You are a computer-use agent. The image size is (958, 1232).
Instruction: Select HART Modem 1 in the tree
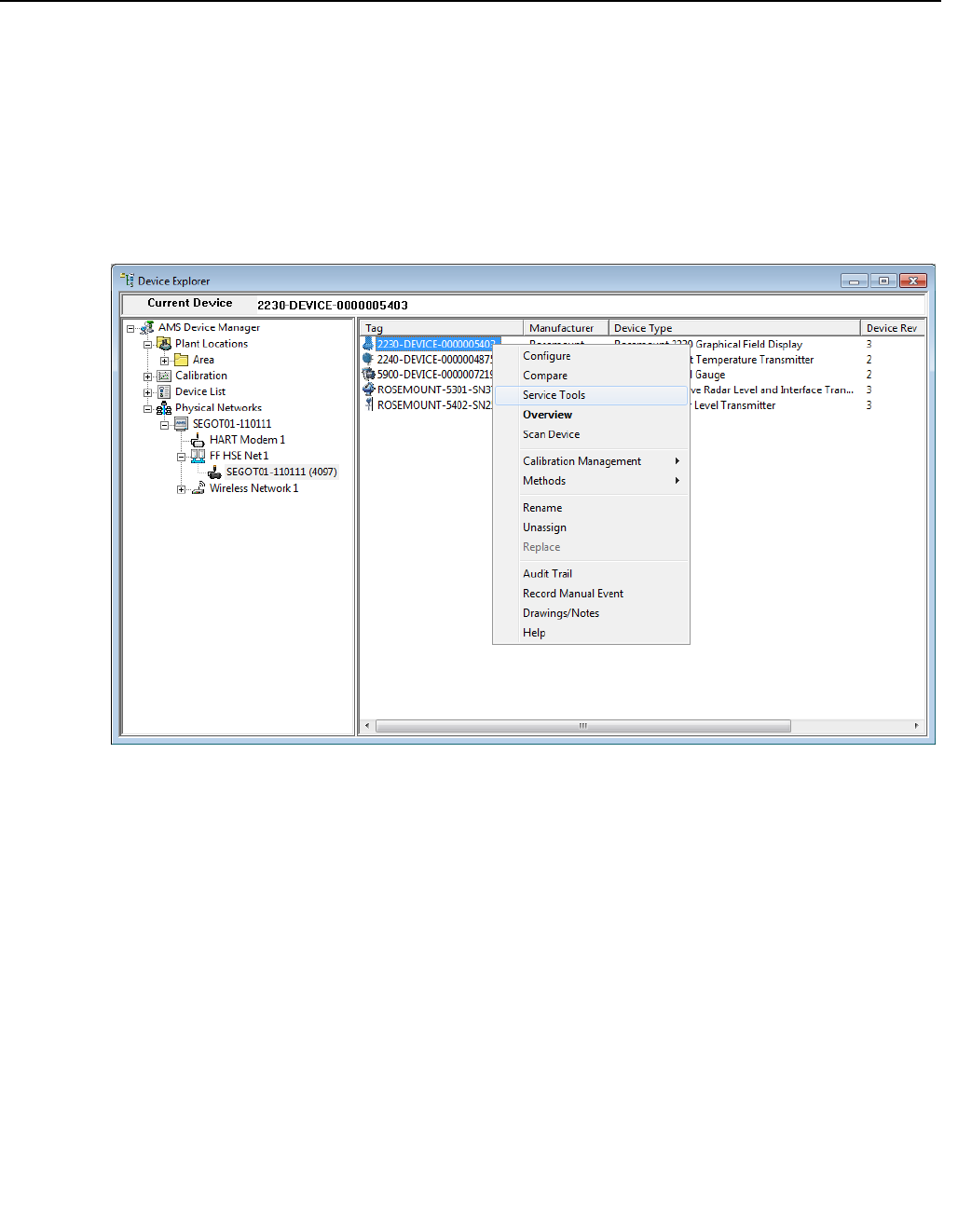tap(247, 440)
